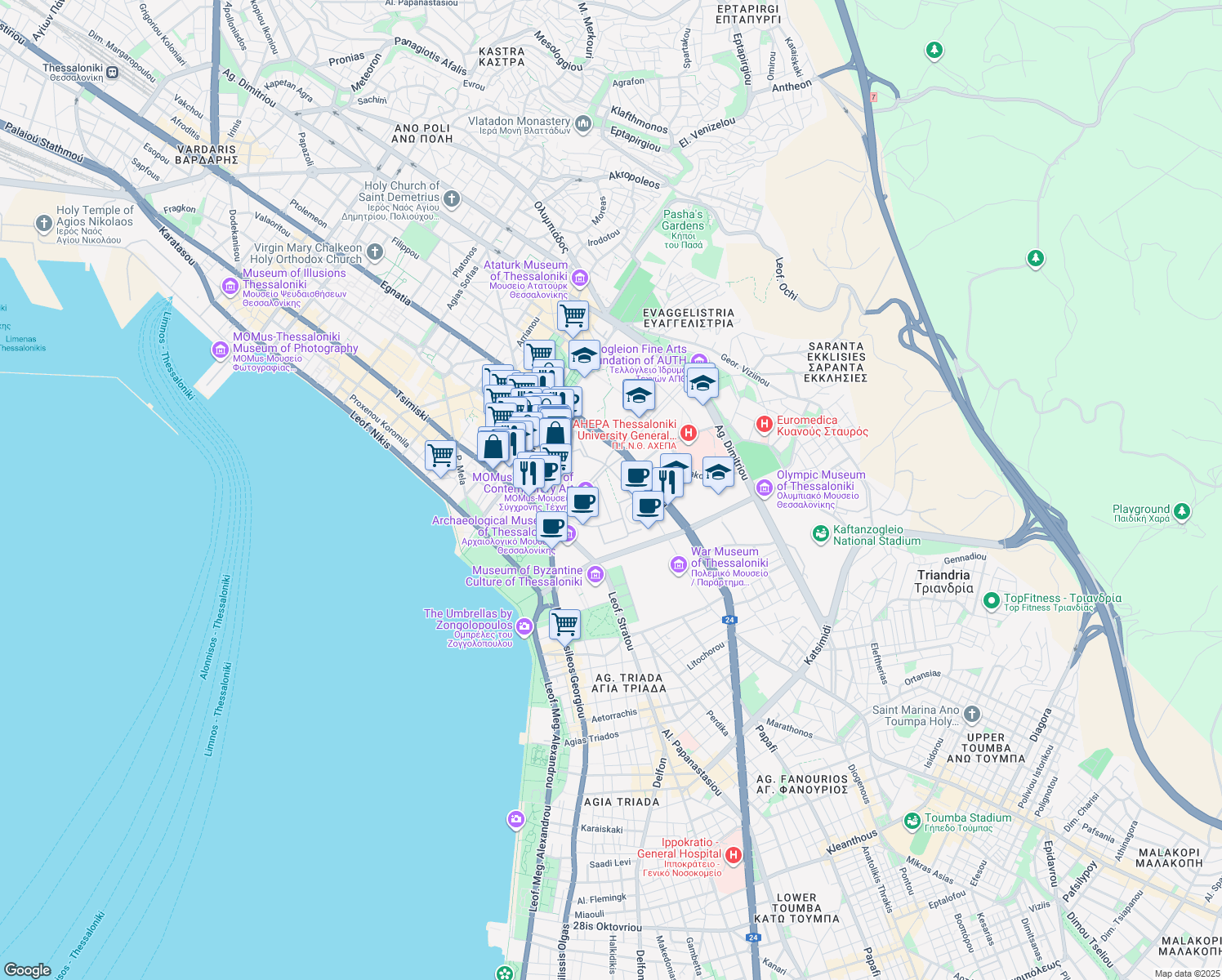Click the Toumba Stadium green icon

(912, 820)
